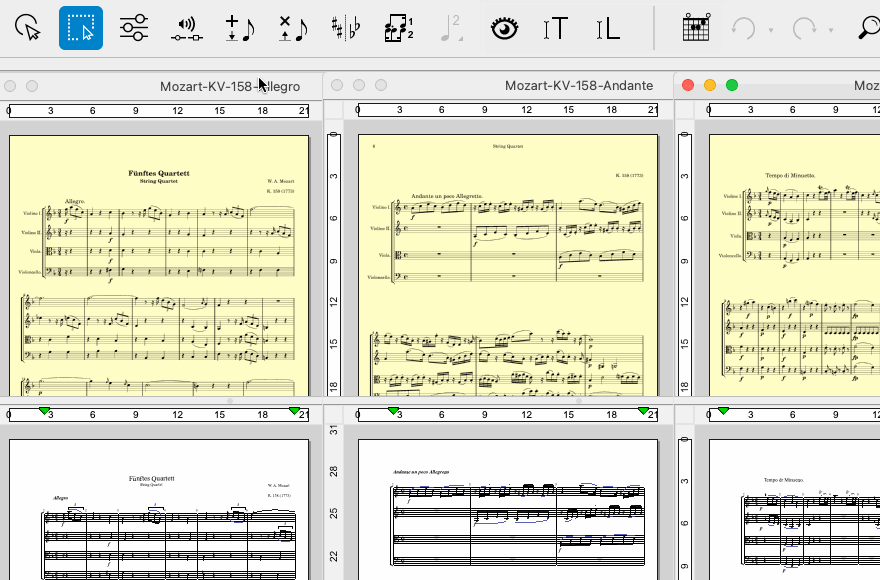Toggle the lyrics tool L icon

(x=607, y=28)
